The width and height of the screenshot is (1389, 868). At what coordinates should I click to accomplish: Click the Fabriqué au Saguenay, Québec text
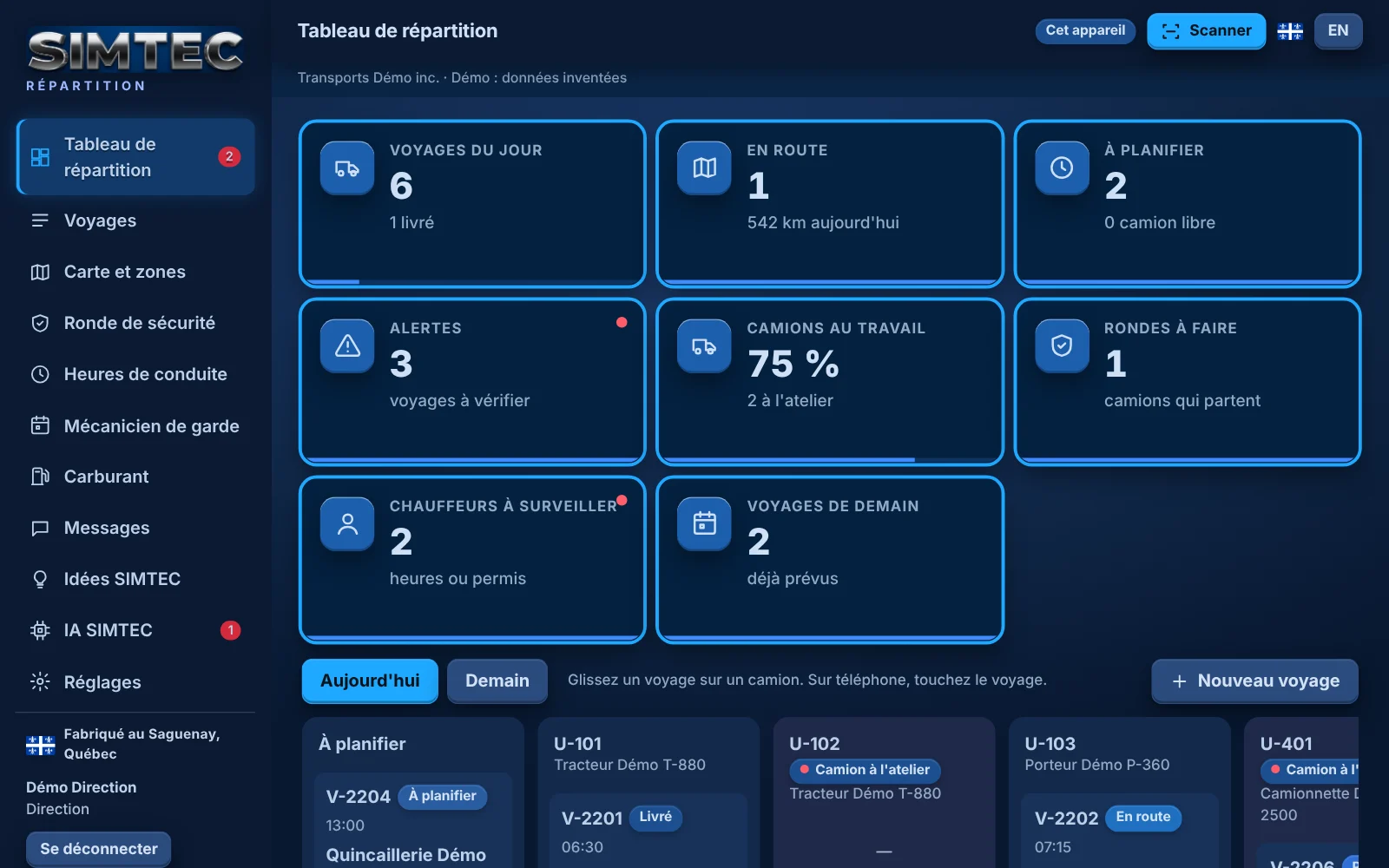coord(142,744)
